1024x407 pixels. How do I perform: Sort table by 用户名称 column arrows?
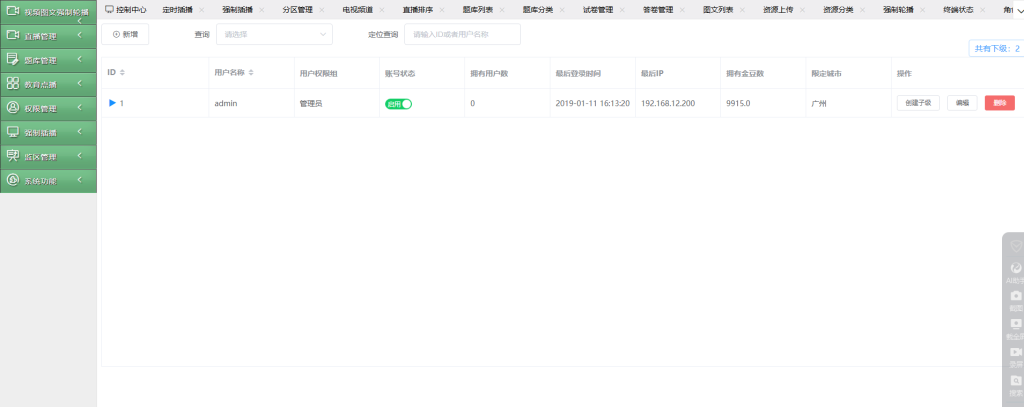click(251, 73)
